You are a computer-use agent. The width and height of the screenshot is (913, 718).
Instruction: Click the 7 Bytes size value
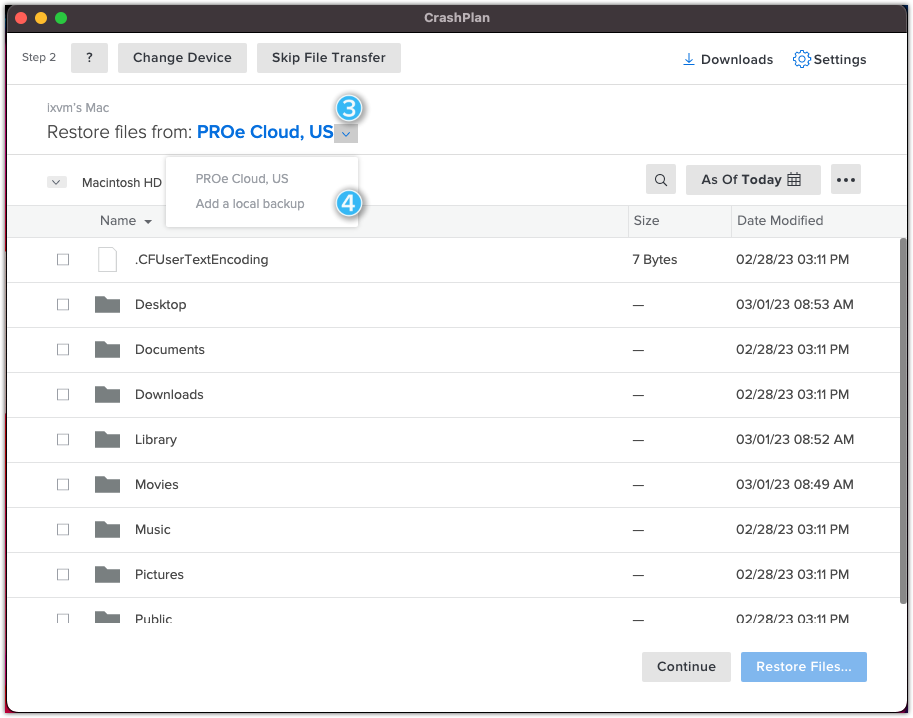(x=655, y=260)
